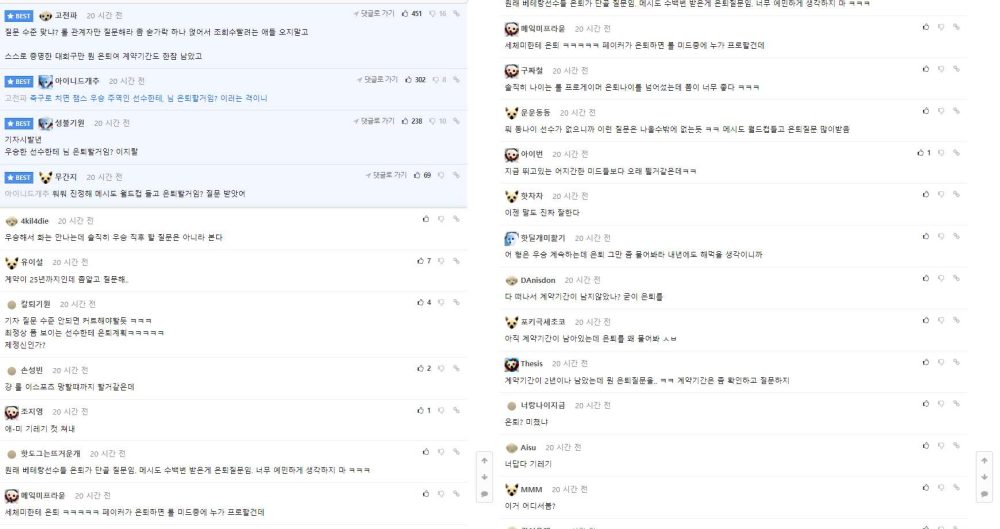Toggle the 451 upvote on 고전파's best comment

(x=411, y=13)
